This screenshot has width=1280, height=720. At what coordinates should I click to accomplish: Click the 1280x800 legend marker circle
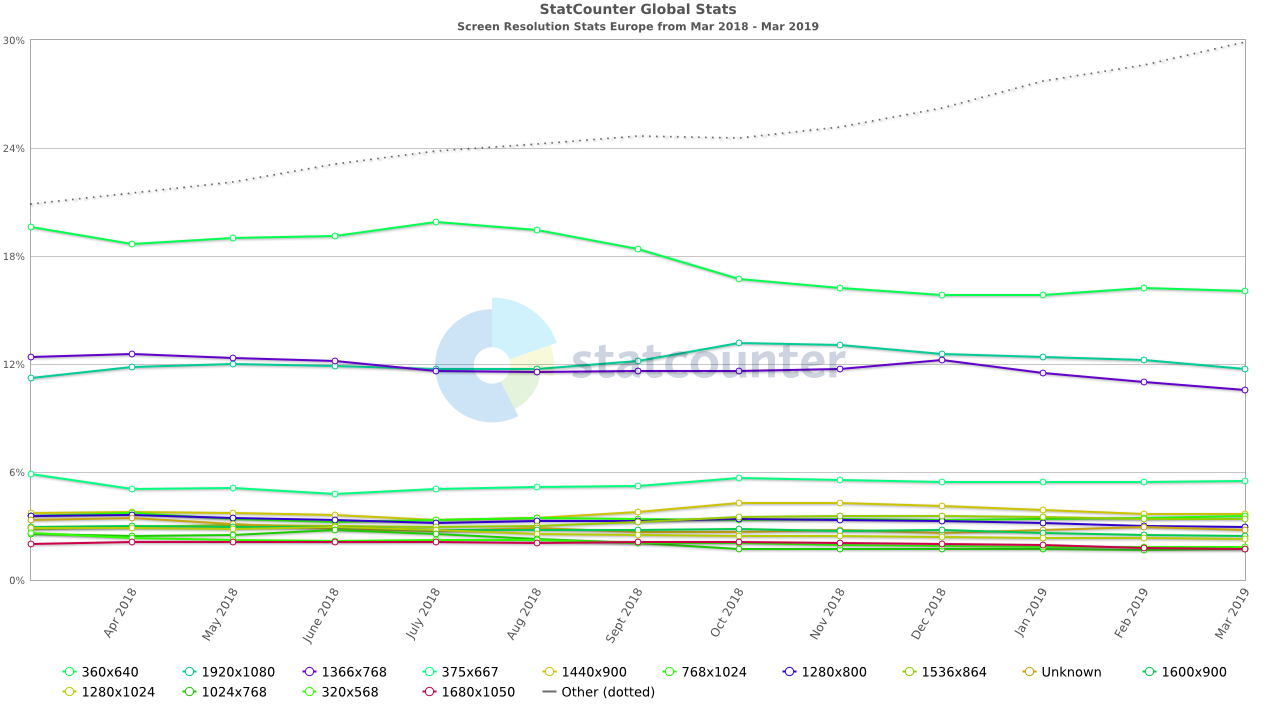[789, 672]
